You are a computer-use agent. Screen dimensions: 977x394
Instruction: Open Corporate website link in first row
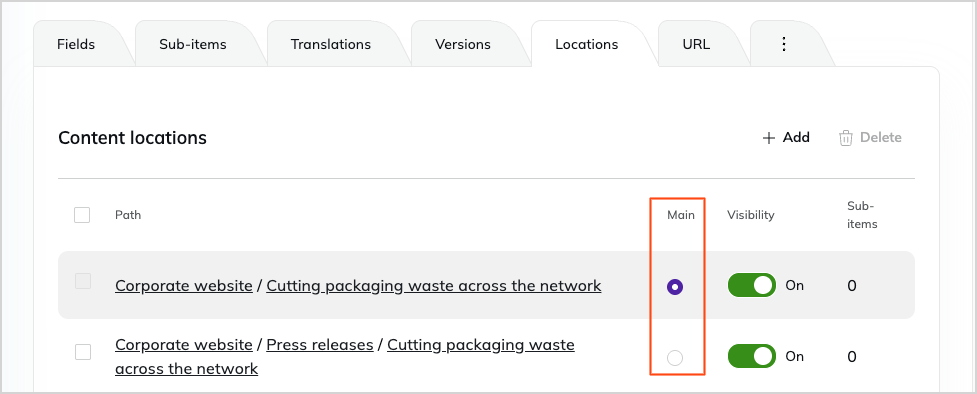pyautogui.click(x=184, y=286)
